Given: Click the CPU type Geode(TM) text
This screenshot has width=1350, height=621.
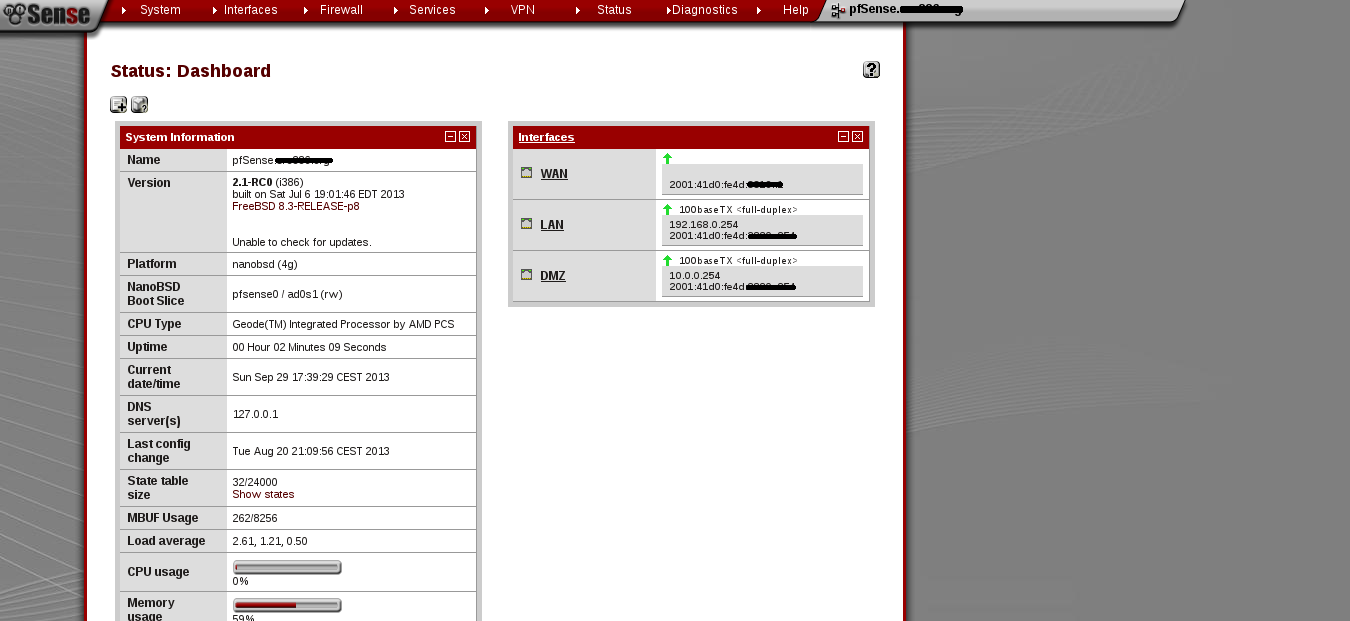Looking at the screenshot, I should click(343, 324).
